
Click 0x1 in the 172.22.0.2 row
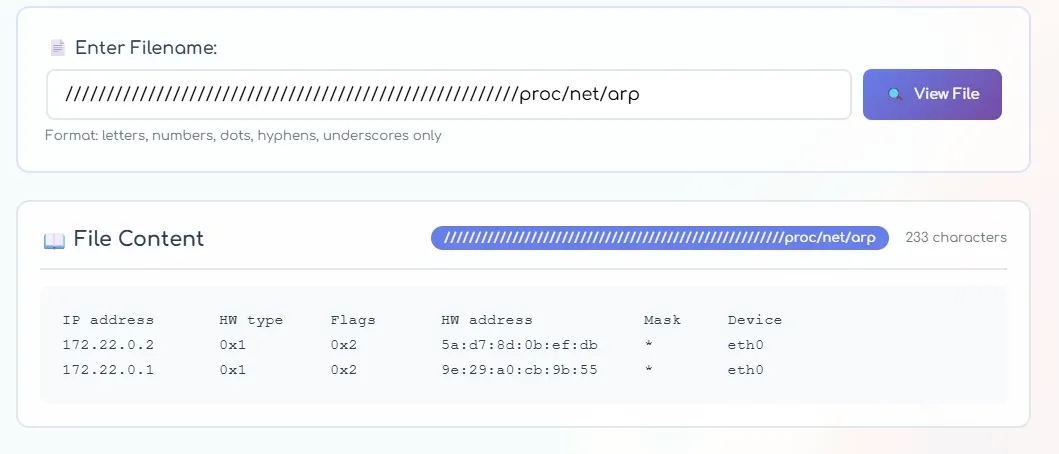coord(233,345)
